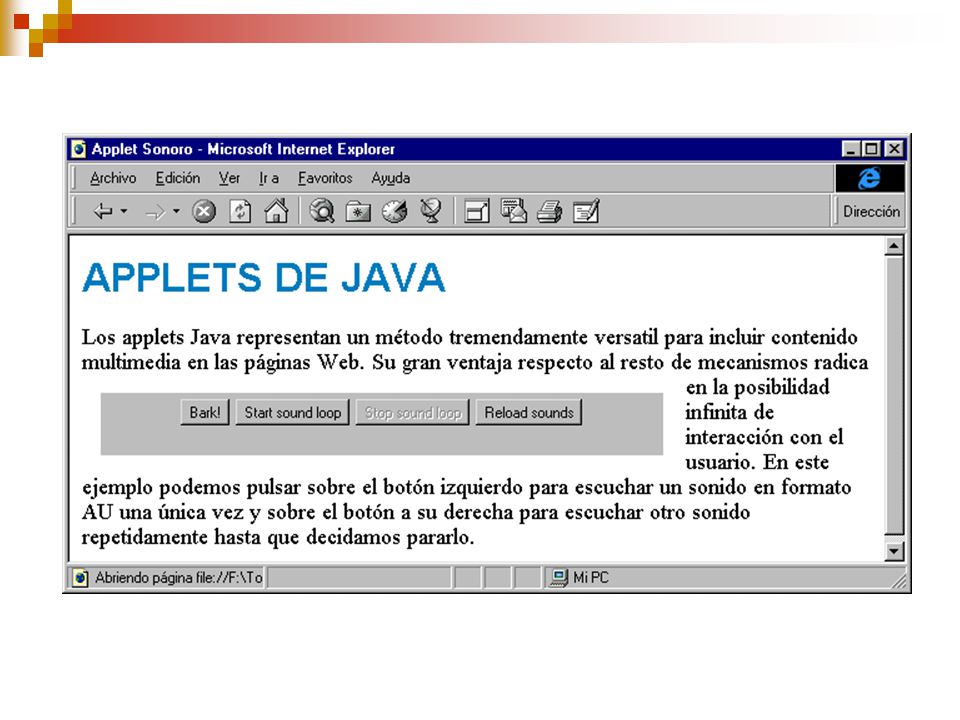This screenshot has width=960, height=720.
Task: Click the Edit page toolbar icon
Action: [x=586, y=212]
